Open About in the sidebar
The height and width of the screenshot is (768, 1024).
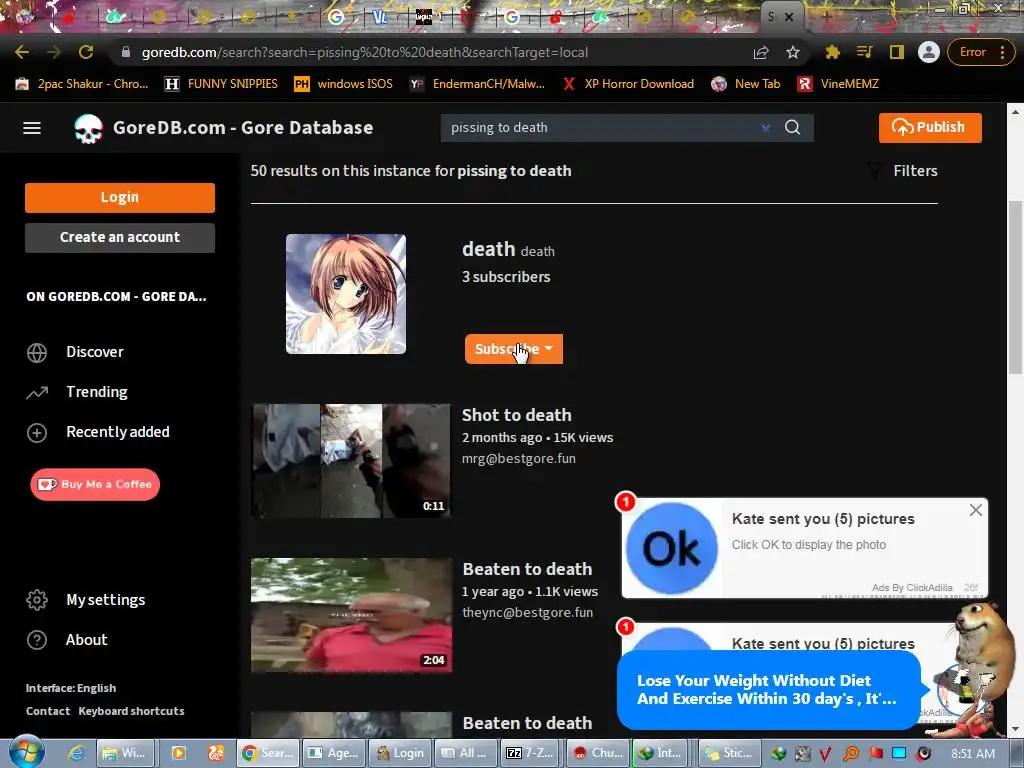pyautogui.click(x=86, y=640)
